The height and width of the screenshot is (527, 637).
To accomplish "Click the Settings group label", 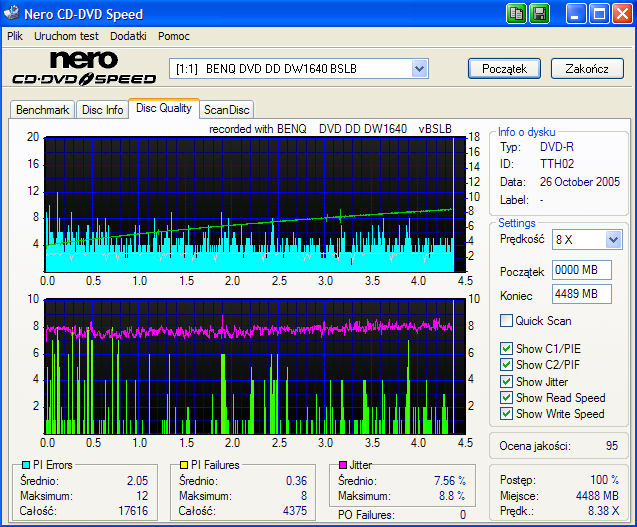I will (x=517, y=223).
